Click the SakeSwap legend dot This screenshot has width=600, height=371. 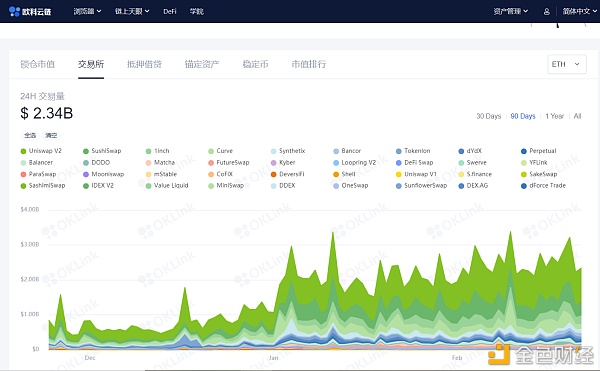(524, 174)
